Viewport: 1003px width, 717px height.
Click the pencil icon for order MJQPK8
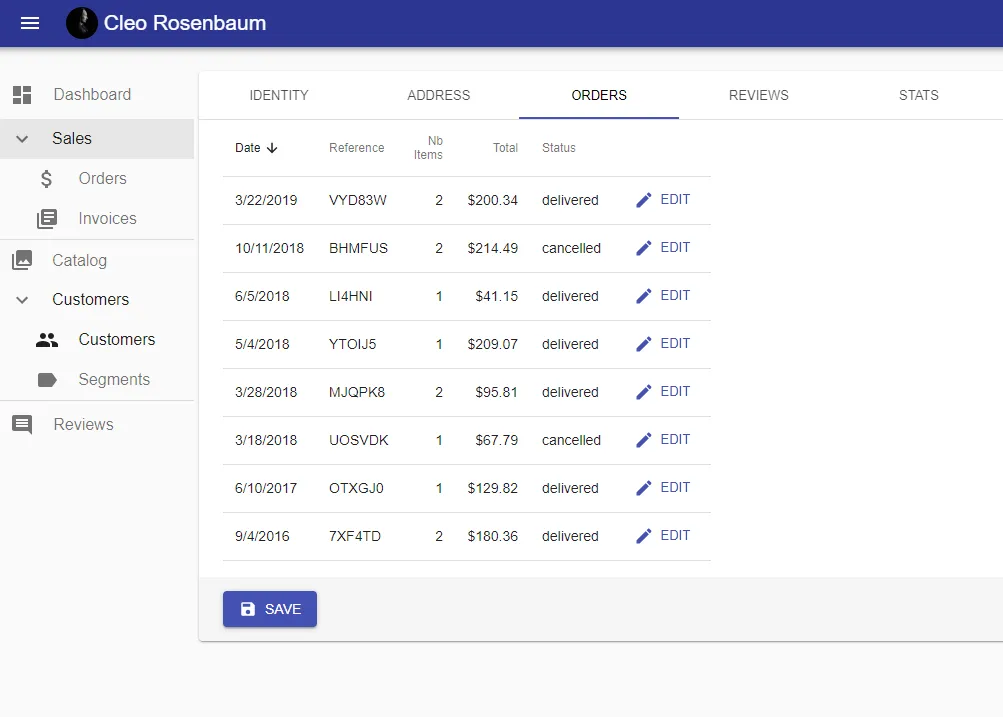tap(644, 392)
